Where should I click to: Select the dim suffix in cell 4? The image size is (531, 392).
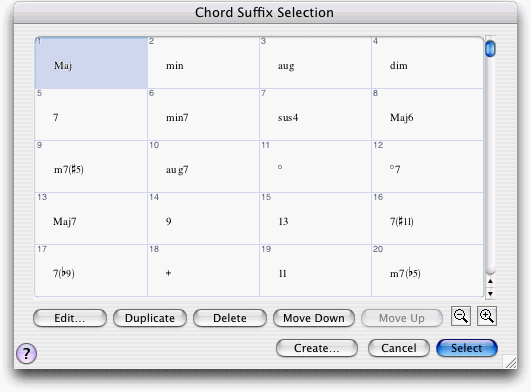click(427, 63)
